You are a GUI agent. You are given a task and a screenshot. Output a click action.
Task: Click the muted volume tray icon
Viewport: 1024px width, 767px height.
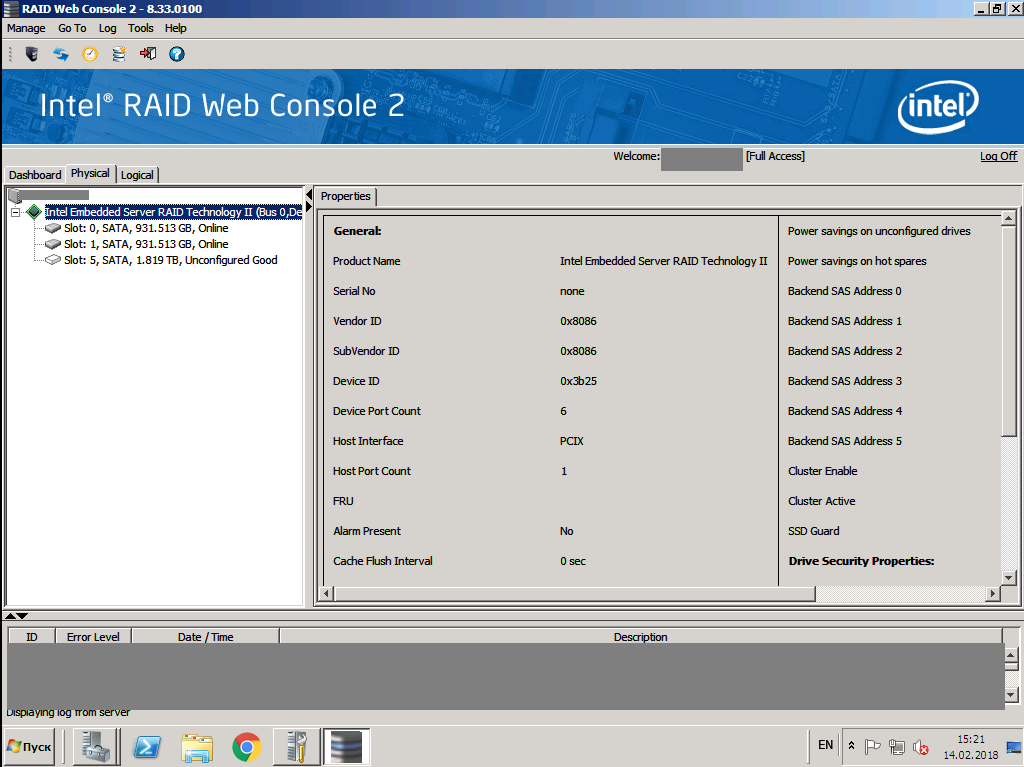(x=921, y=746)
